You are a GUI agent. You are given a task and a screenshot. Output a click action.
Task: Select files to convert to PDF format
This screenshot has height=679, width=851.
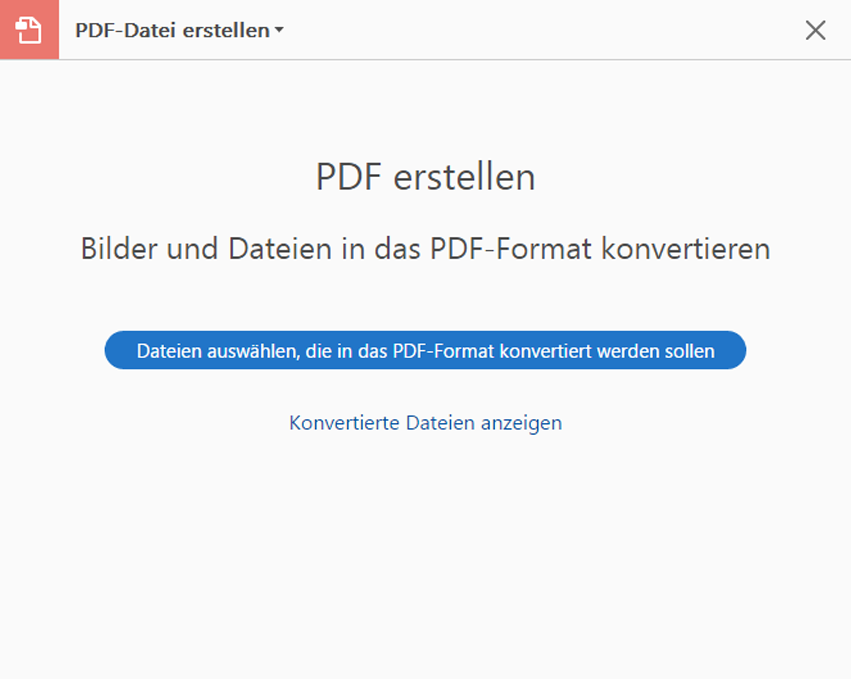pos(425,350)
